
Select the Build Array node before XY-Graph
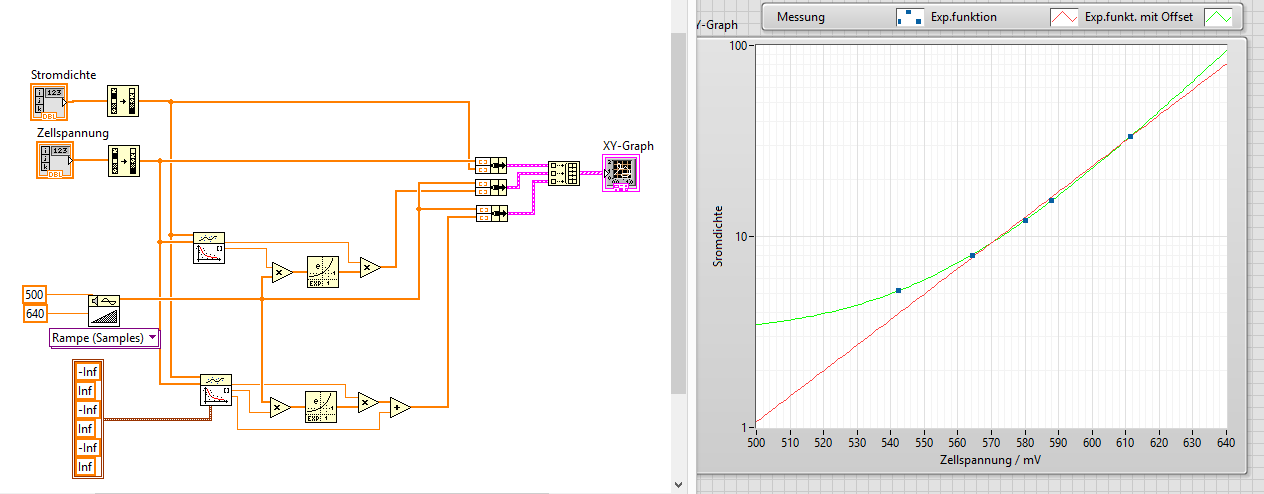pyautogui.click(x=563, y=173)
